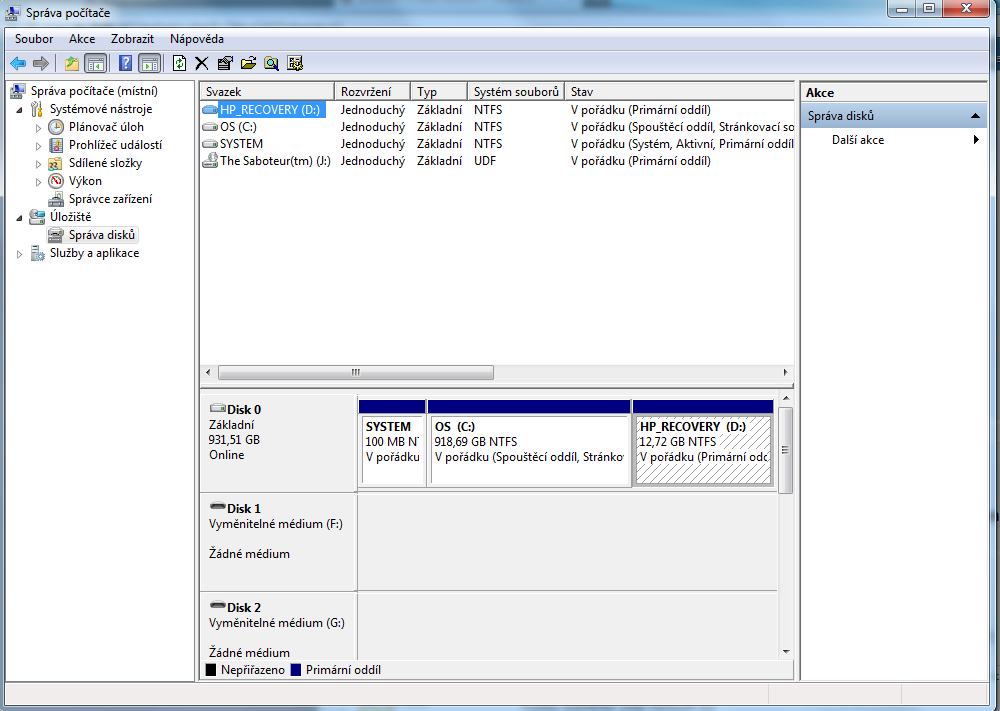Viewport: 1000px width, 711px height.
Task: Click the Plánovač úloh clock icon
Action: pyautogui.click(x=56, y=127)
